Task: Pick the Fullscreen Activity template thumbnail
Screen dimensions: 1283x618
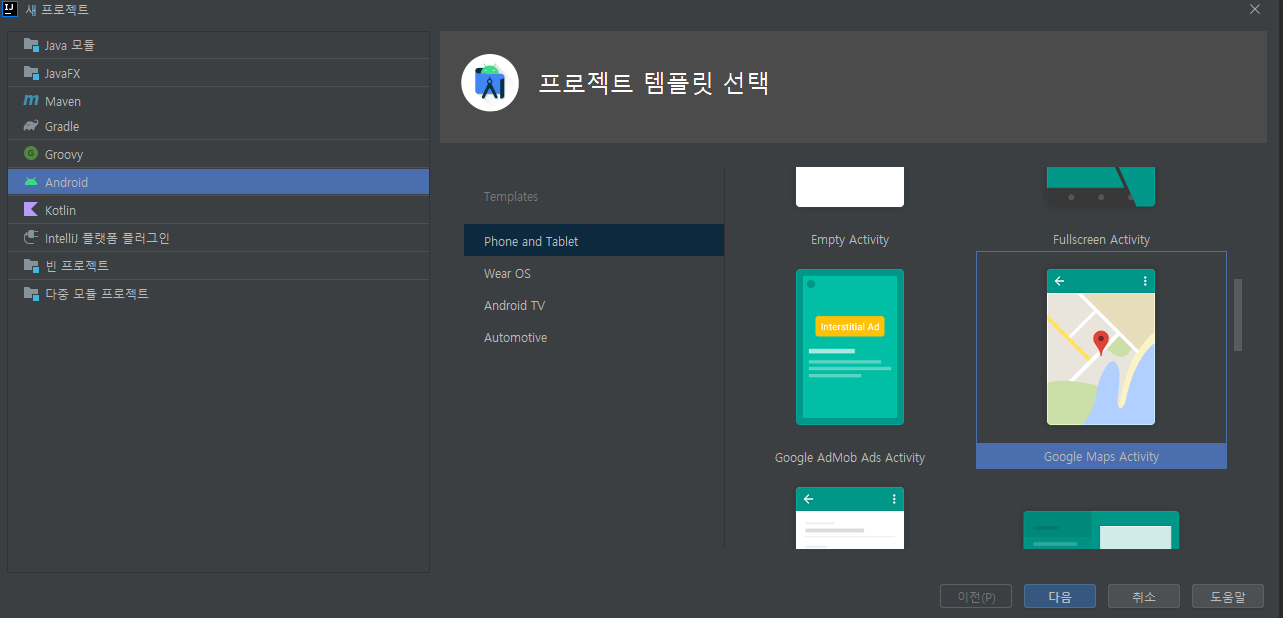Action: [x=1101, y=187]
